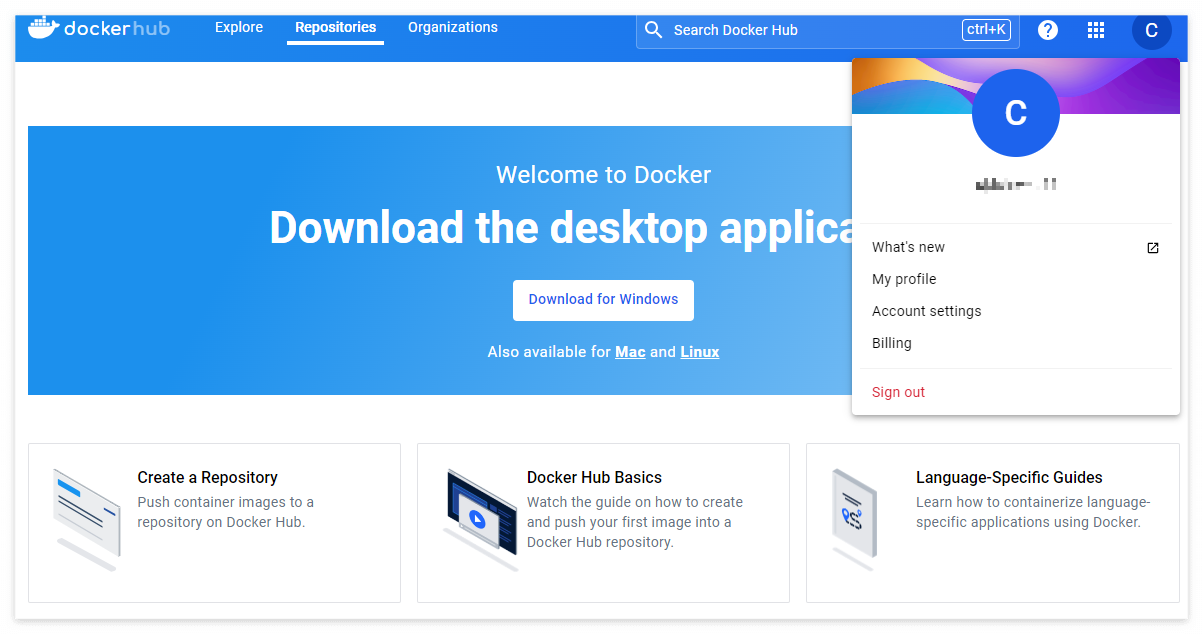Focus the Search Docker Hub field
Image resolution: width=1203 pixels, height=634 pixels.
pos(827,30)
